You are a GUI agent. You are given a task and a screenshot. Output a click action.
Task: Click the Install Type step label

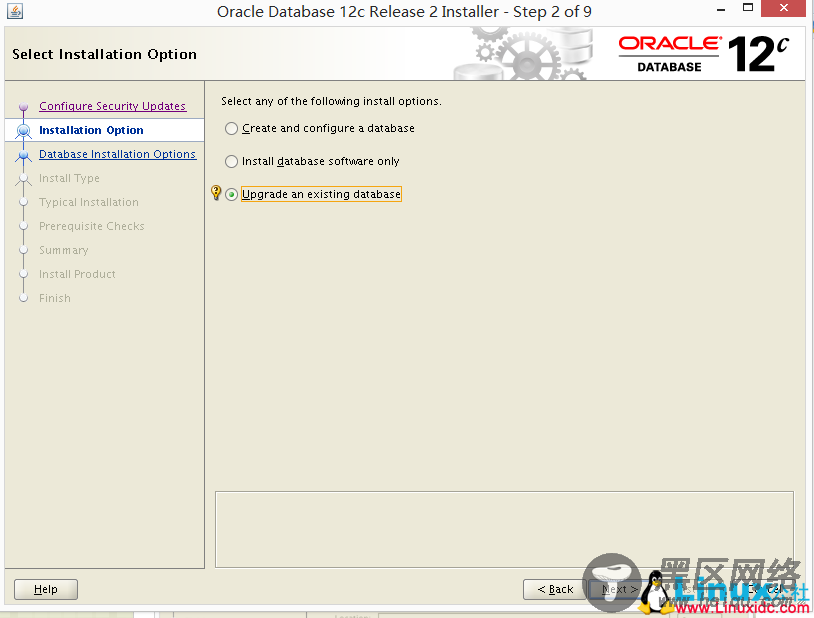tap(69, 178)
